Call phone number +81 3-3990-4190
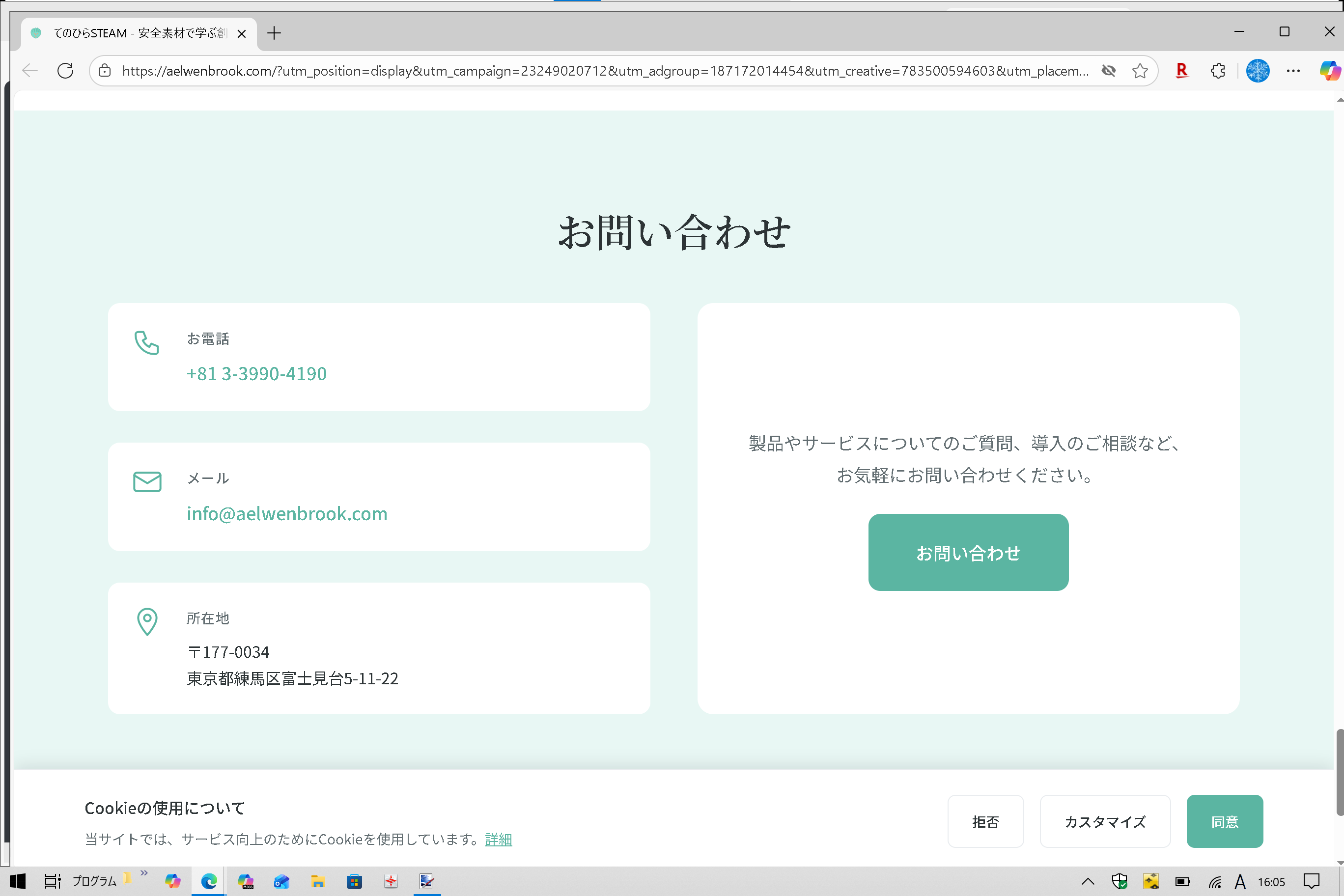Image resolution: width=1344 pixels, height=896 pixels. tap(256, 374)
